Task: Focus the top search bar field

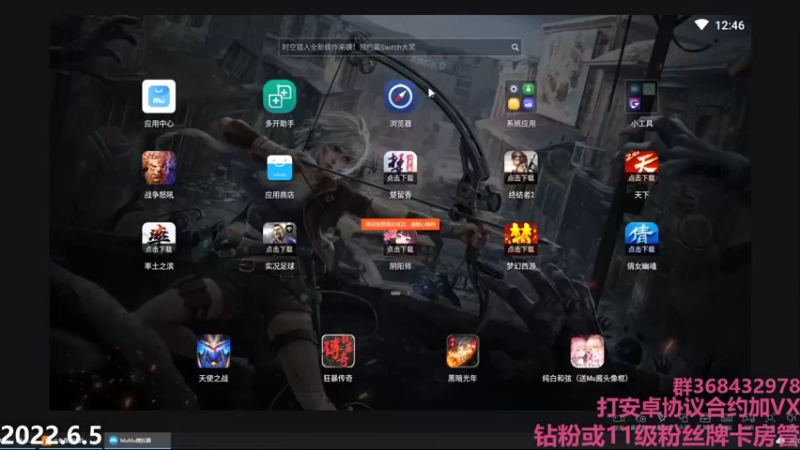Action: click(400, 47)
